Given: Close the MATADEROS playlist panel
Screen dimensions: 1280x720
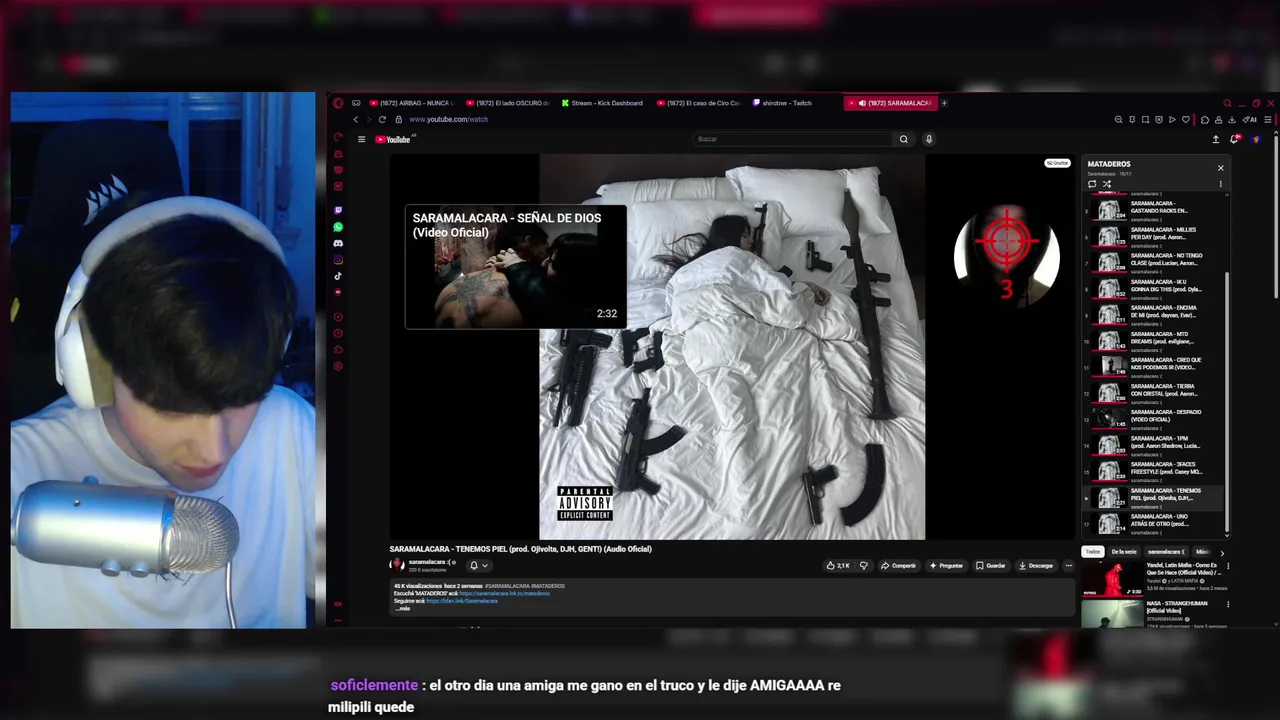Looking at the screenshot, I should pyautogui.click(x=1220, y=168).
